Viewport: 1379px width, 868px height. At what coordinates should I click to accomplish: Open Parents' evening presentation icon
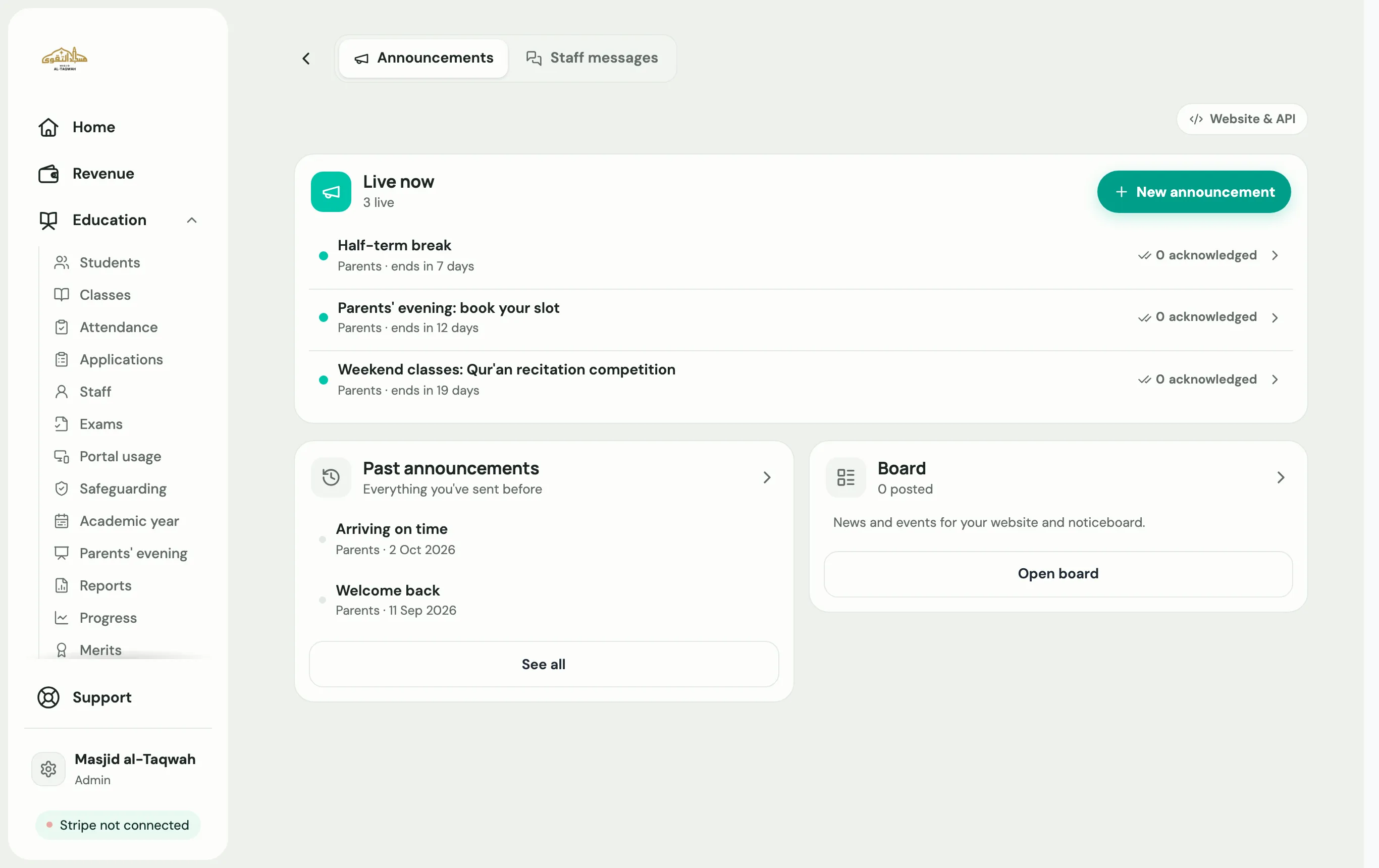click(x=61, y=553)
